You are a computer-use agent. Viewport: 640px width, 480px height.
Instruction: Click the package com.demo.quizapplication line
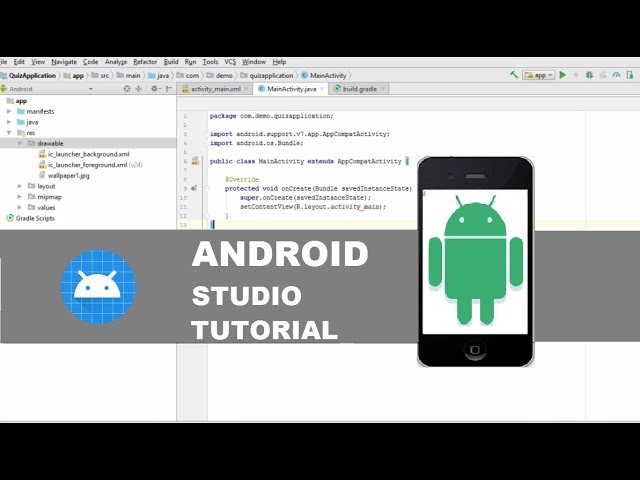click(x=271, y=116)
